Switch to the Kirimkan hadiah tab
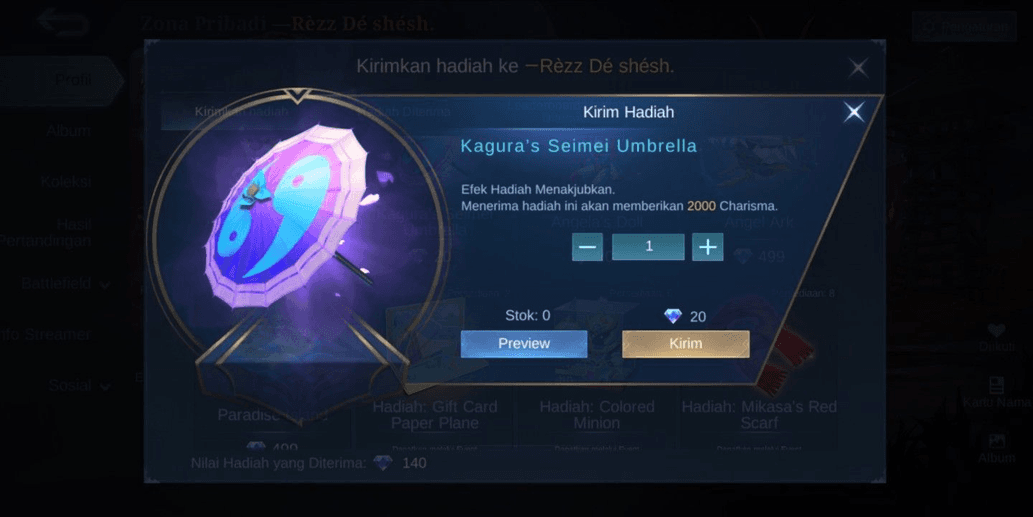The width and height of the screenshot is (1033, 517). 241,112
